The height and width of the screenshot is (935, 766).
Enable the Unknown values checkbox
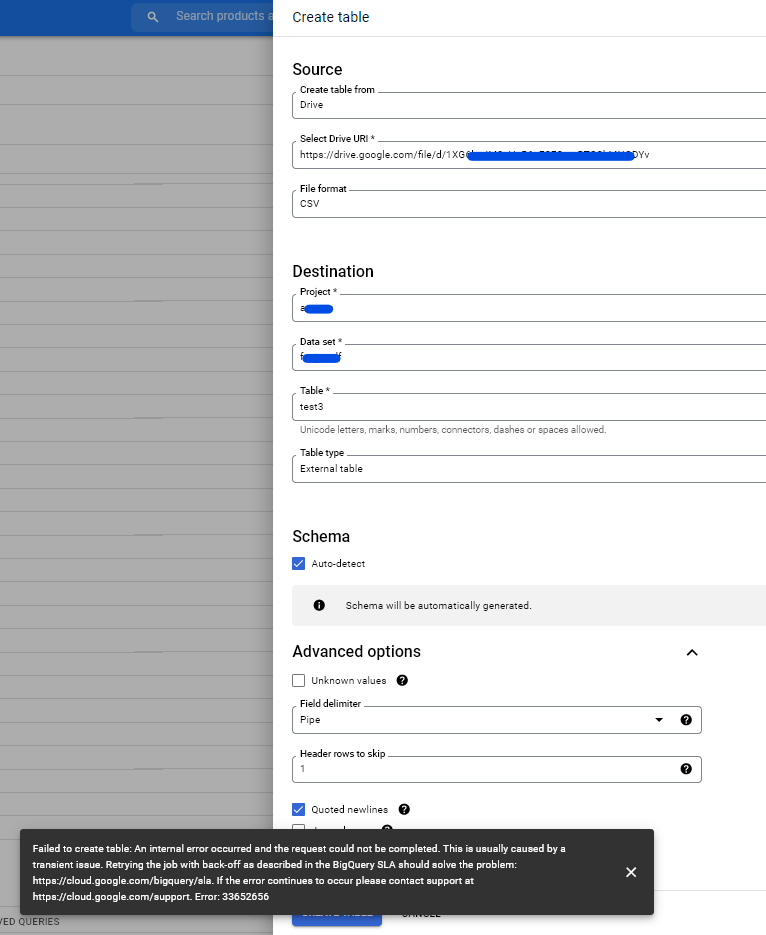299,680
